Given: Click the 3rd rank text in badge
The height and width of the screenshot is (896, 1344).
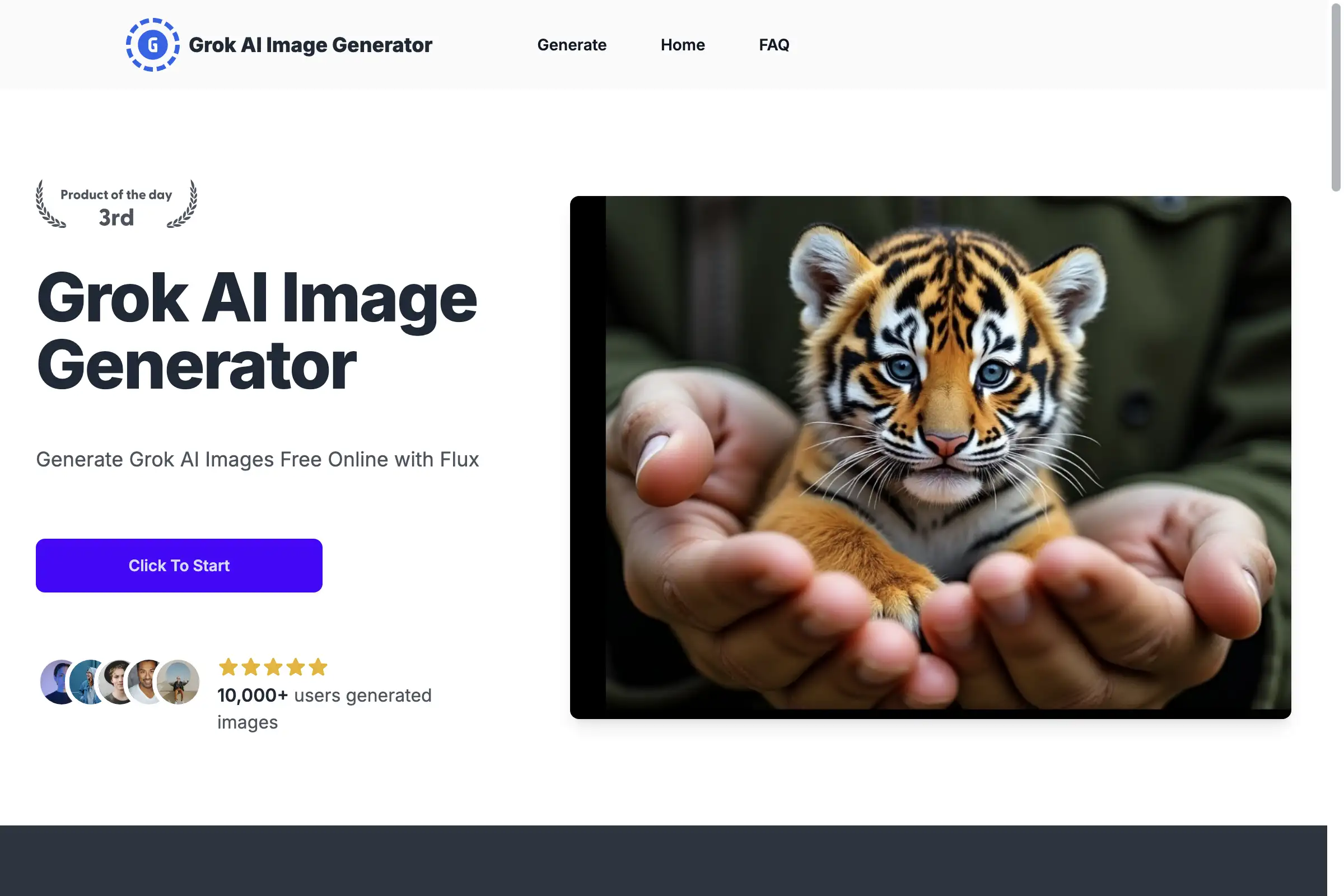Looking at the screenshot, I should tap(116, 217).
